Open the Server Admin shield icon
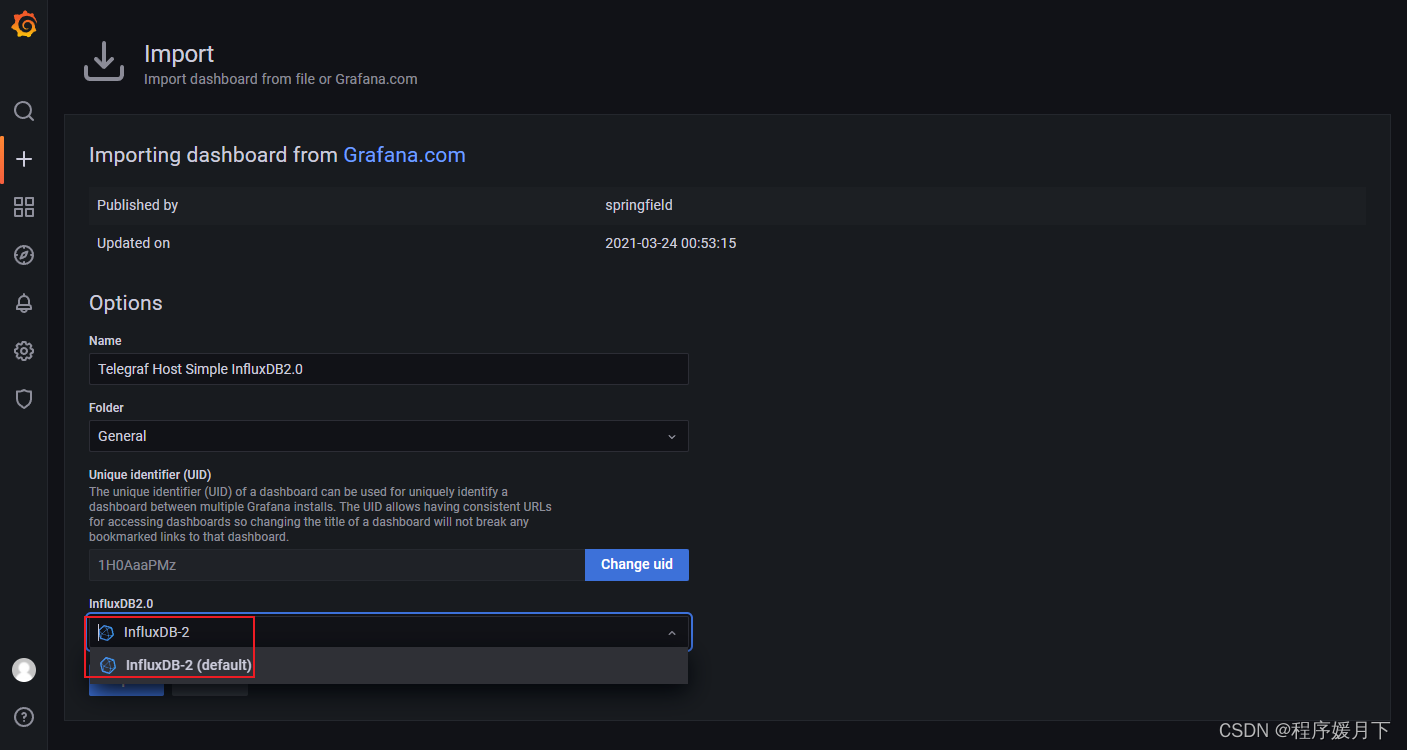This screenshot has height=750, width=1407. click(24, 399)
